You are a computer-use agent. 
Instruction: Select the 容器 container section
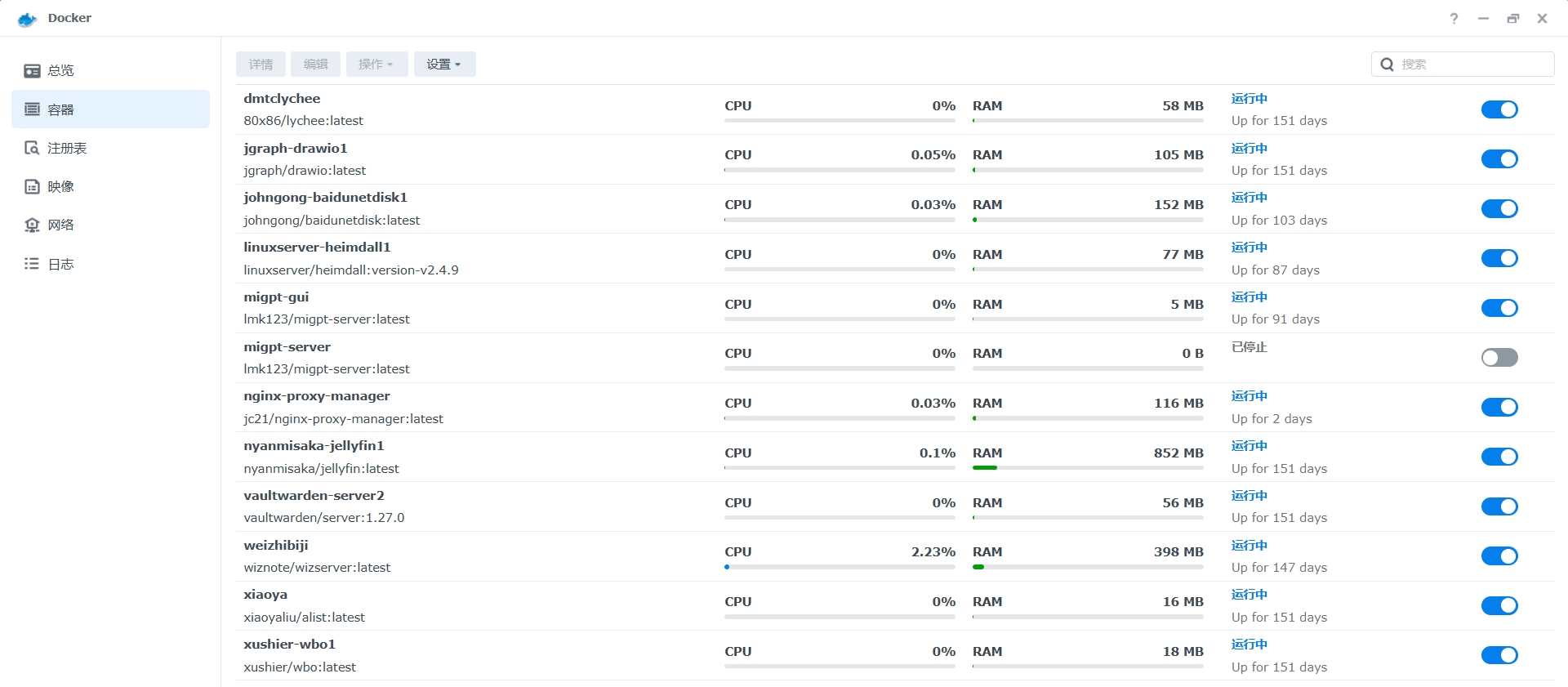[x=110, y=109]
